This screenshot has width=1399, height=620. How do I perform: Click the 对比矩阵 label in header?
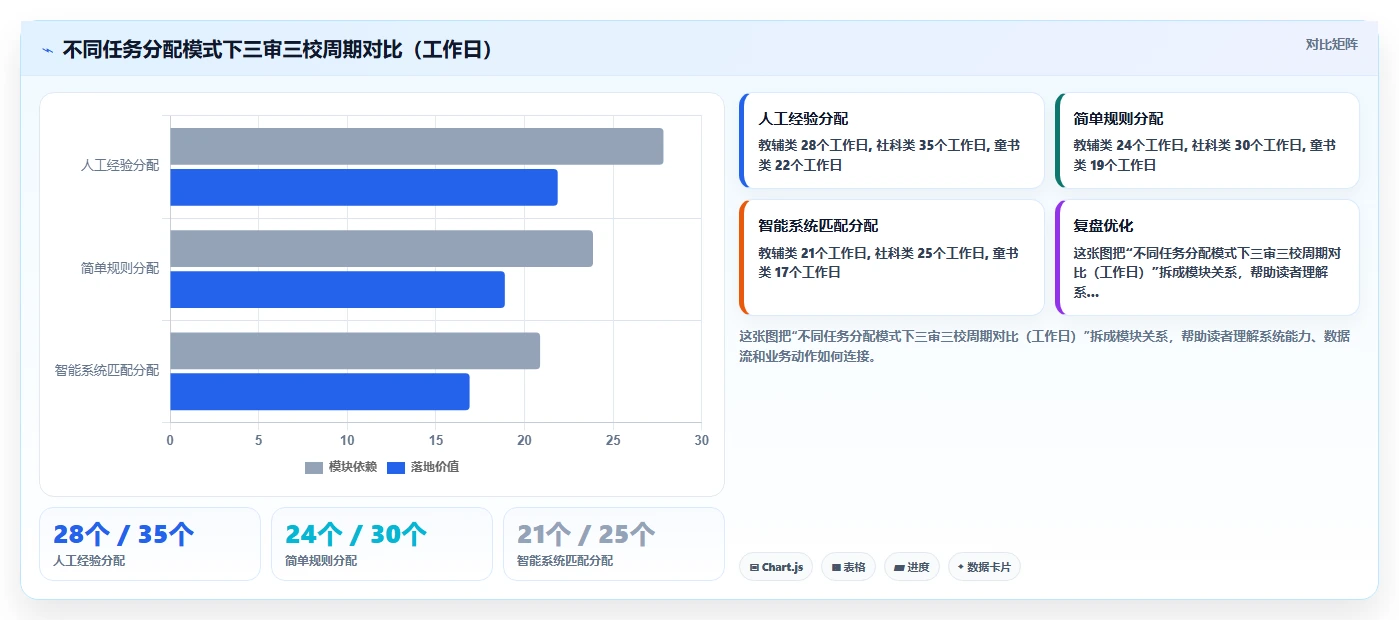1331,44
